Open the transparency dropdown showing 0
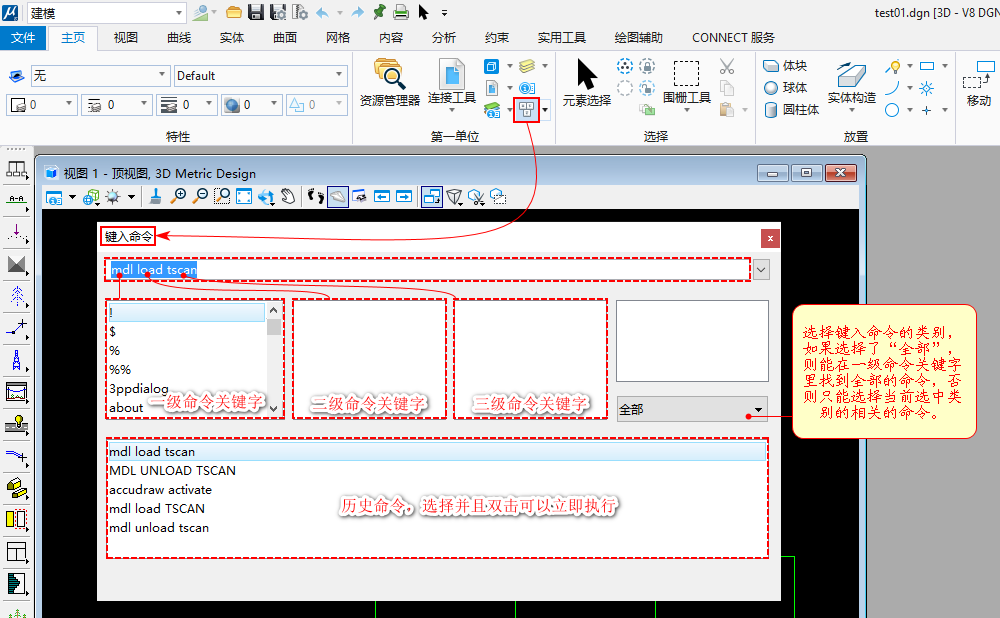This screenshot has height=618, width=1000. pos(252,105)
